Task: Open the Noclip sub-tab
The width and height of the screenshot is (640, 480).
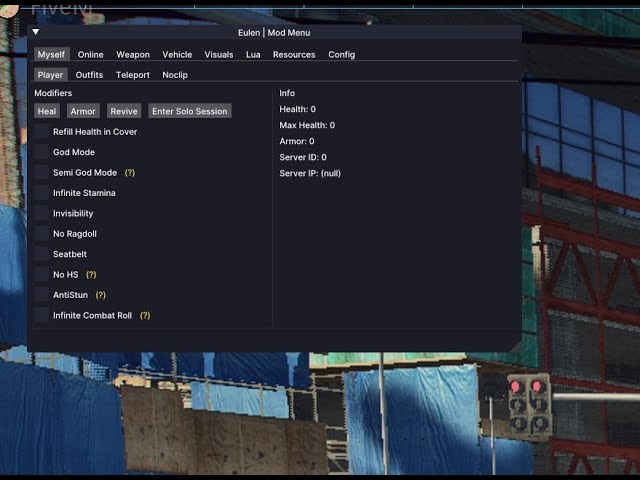Action: click(175, 75)
